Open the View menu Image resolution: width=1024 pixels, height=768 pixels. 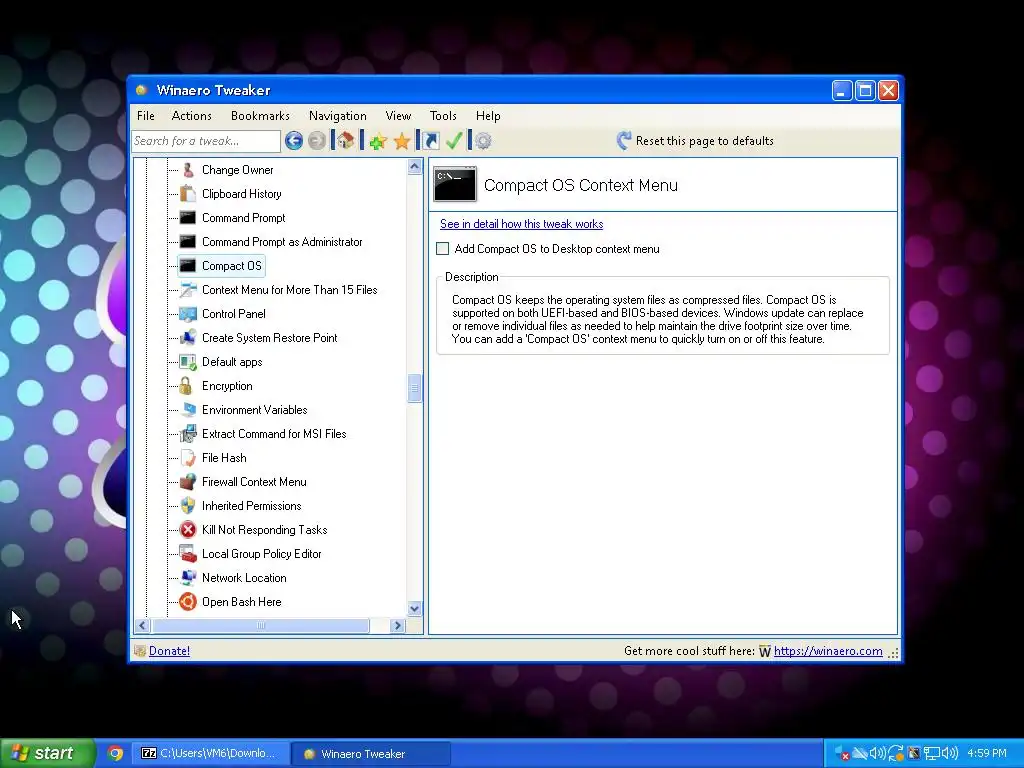coord(398,116)
